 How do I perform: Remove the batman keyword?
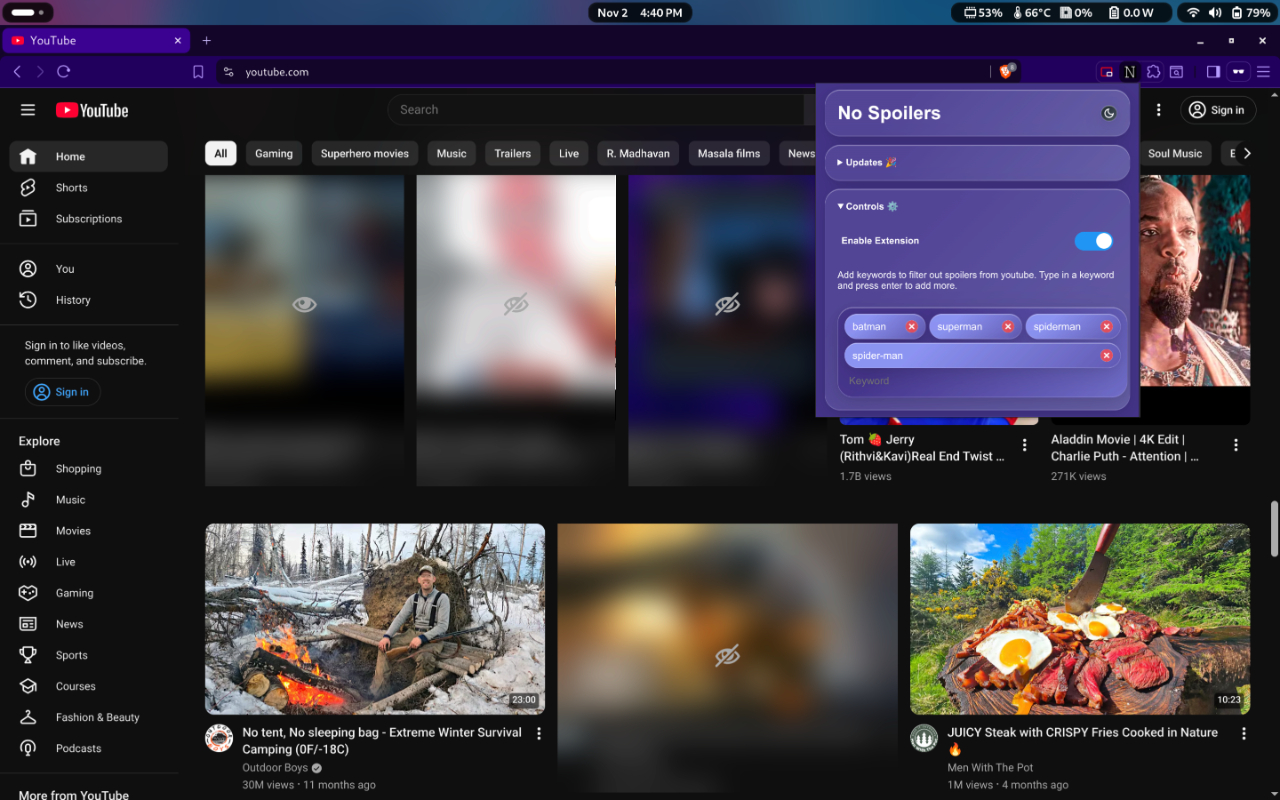click(912, 327)
